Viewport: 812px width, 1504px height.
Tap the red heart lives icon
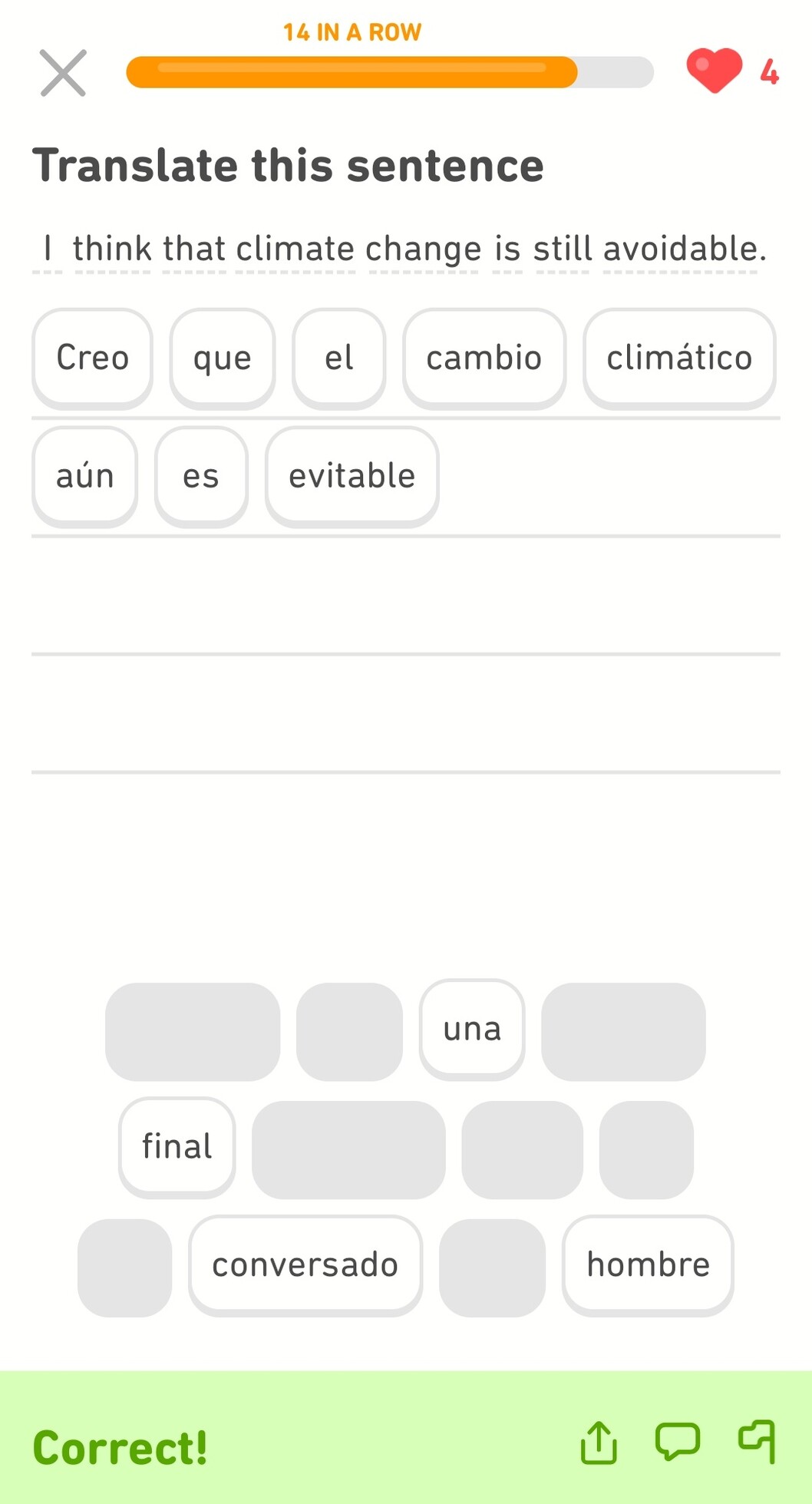tap(714, 70)
